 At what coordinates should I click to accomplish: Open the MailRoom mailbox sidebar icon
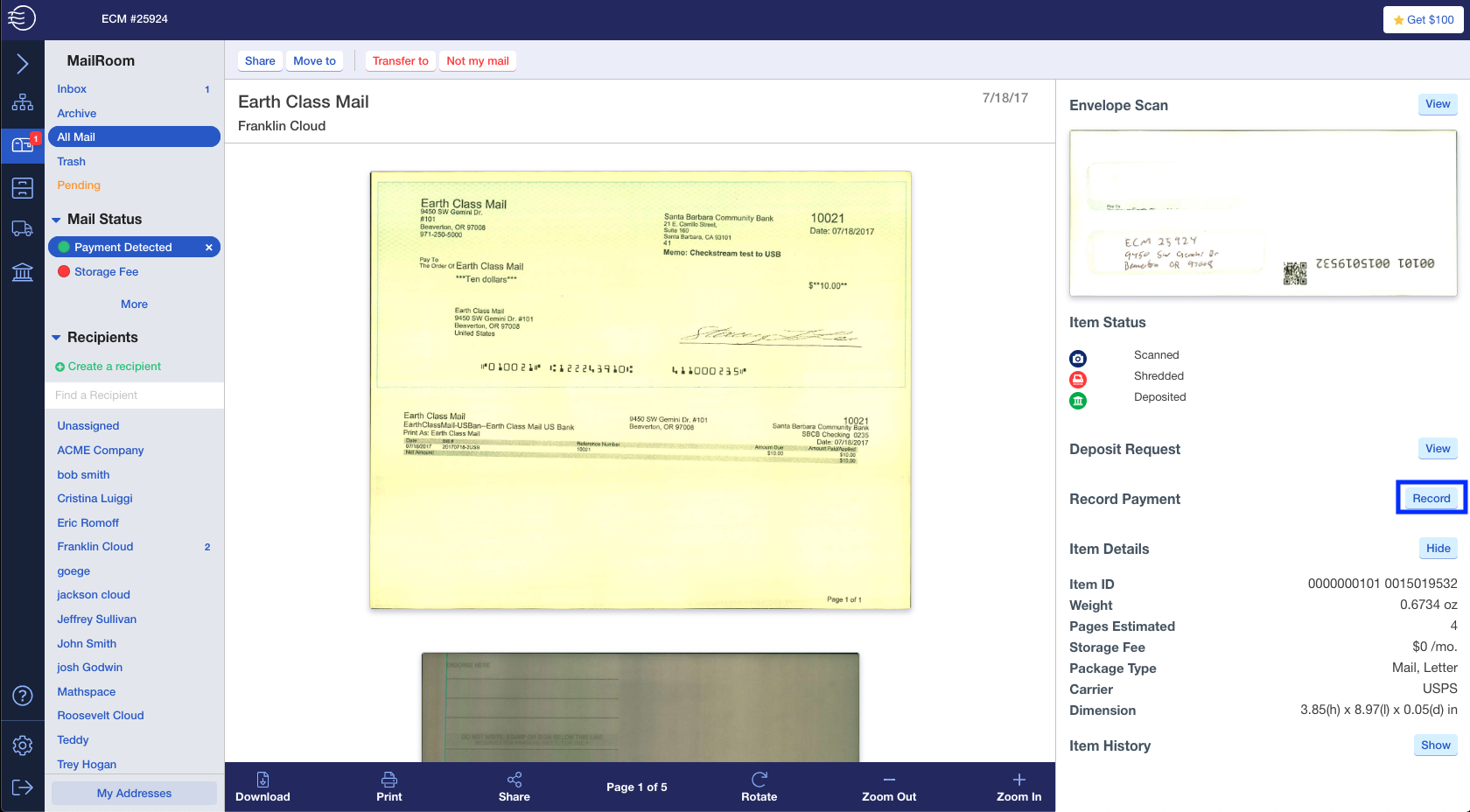(23, 144)
